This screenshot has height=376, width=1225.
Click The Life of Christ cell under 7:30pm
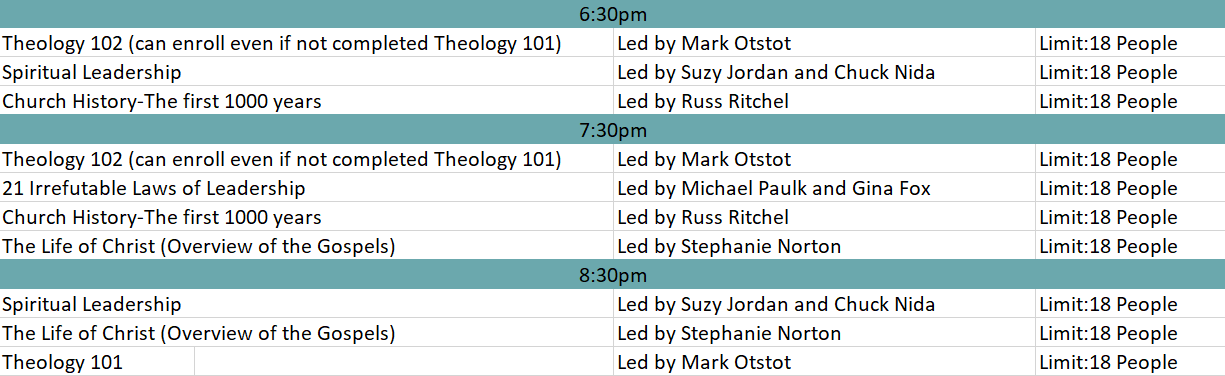pos(306,246)
